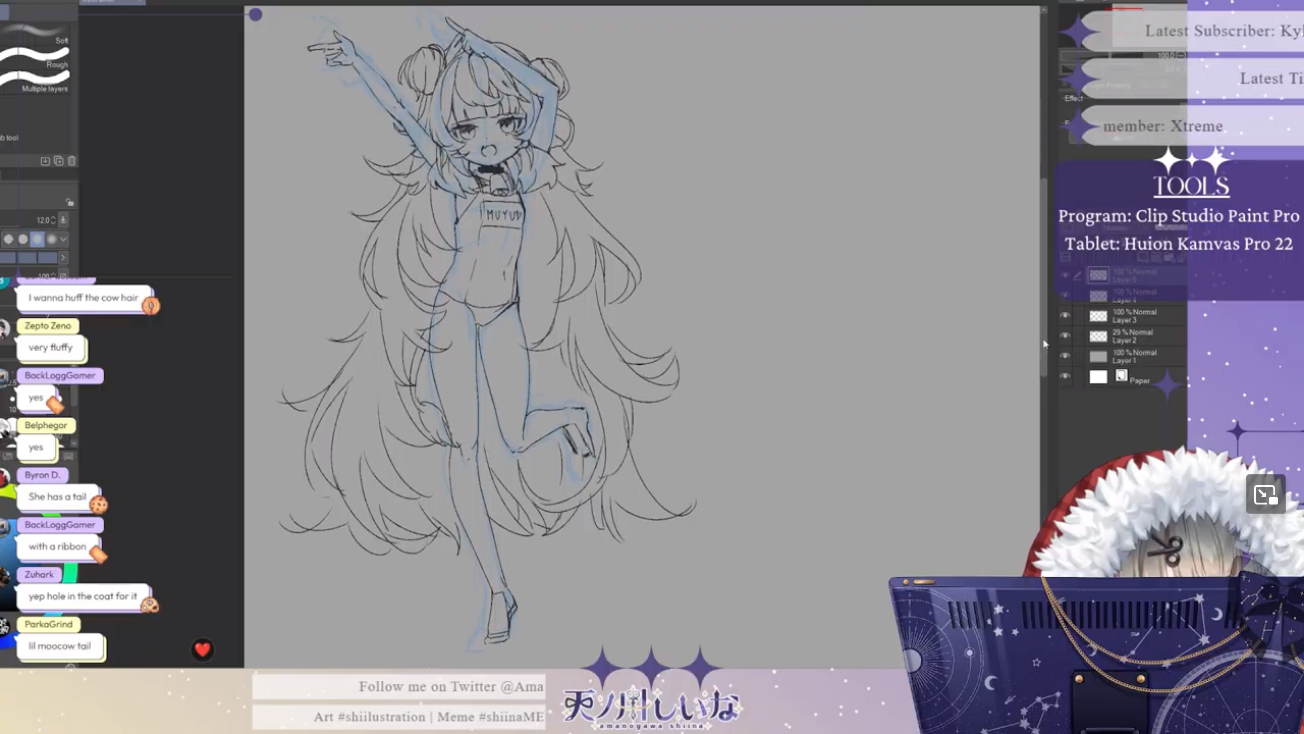Select the Layer 2 thumbnail
This screenshot has height=734, width=1304.
point(1098,336)
